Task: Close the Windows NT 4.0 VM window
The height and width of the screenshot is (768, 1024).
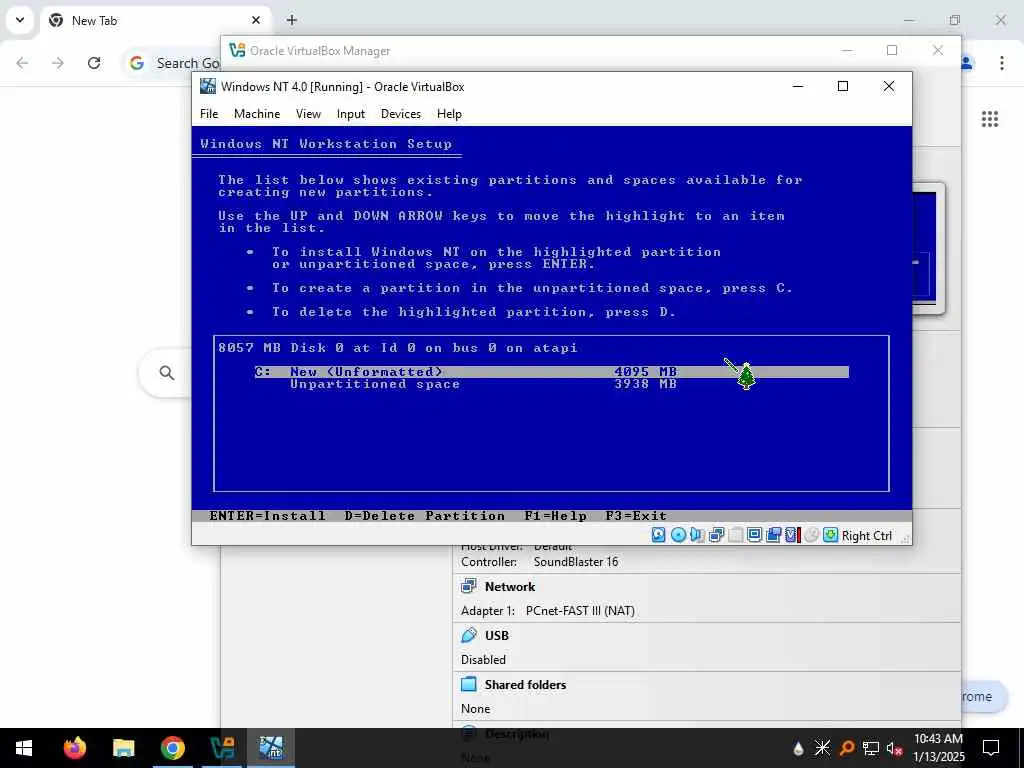Action: click(889, 86)
